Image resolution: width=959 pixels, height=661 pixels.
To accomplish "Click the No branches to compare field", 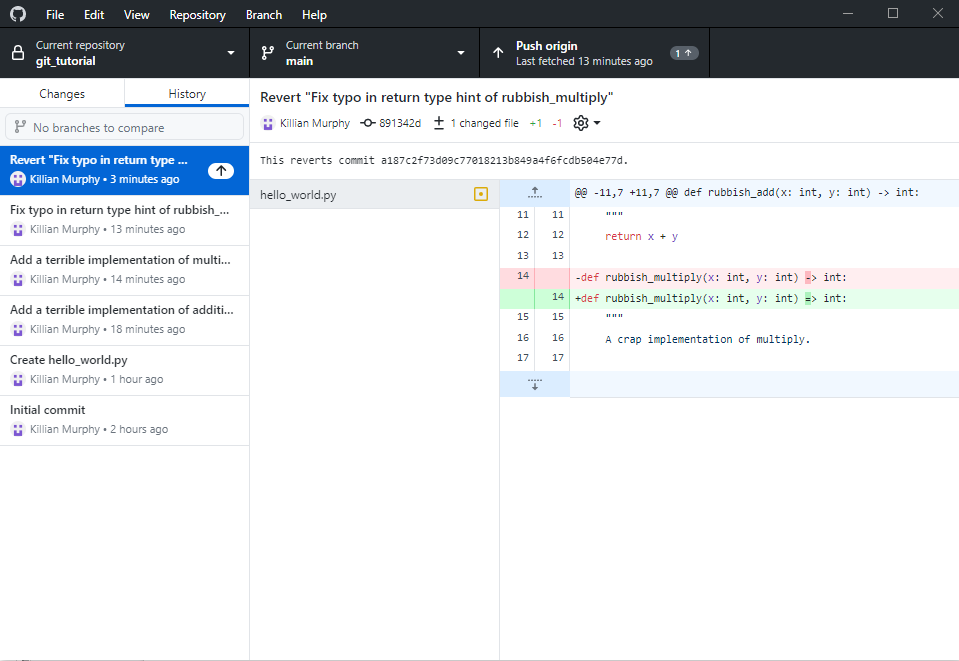I will [x=124, y=127].
